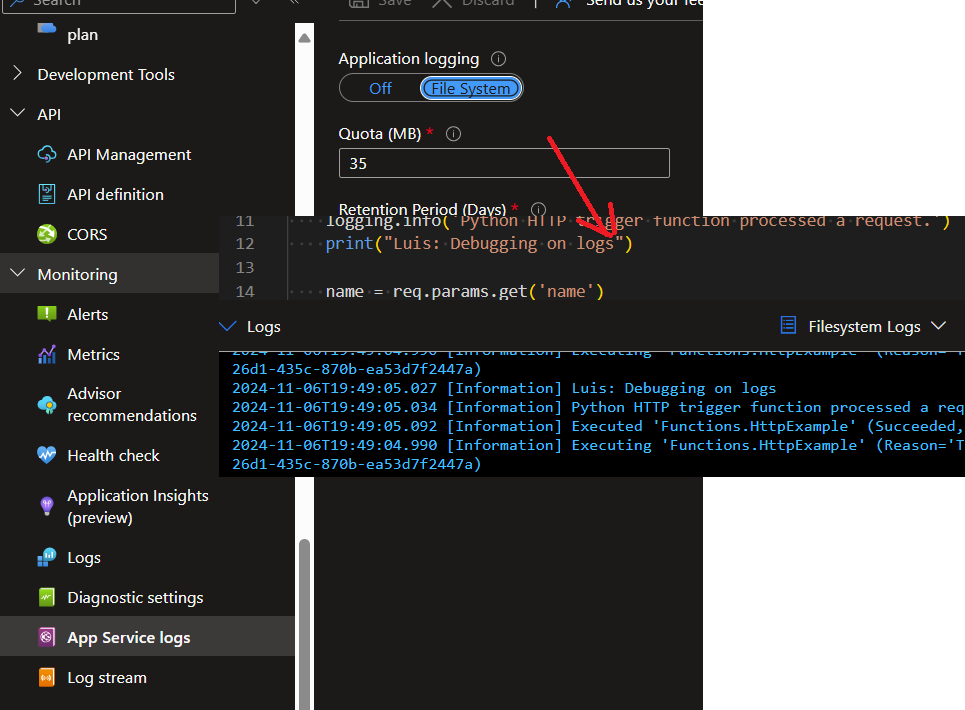Open Metrics menu item
Screen dimensions: 965x710
94,354
